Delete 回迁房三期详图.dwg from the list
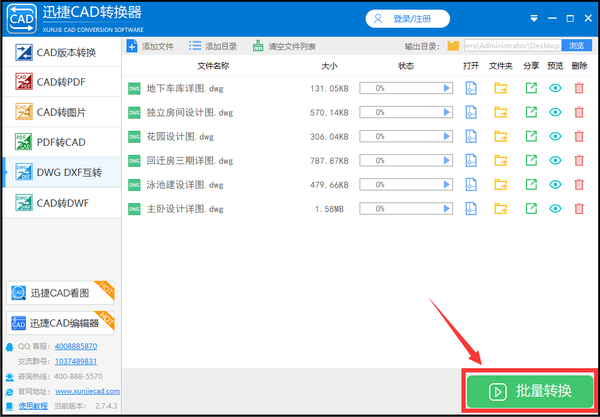The height and width of the screenshot is (417, 600). [x=579, y=161]
